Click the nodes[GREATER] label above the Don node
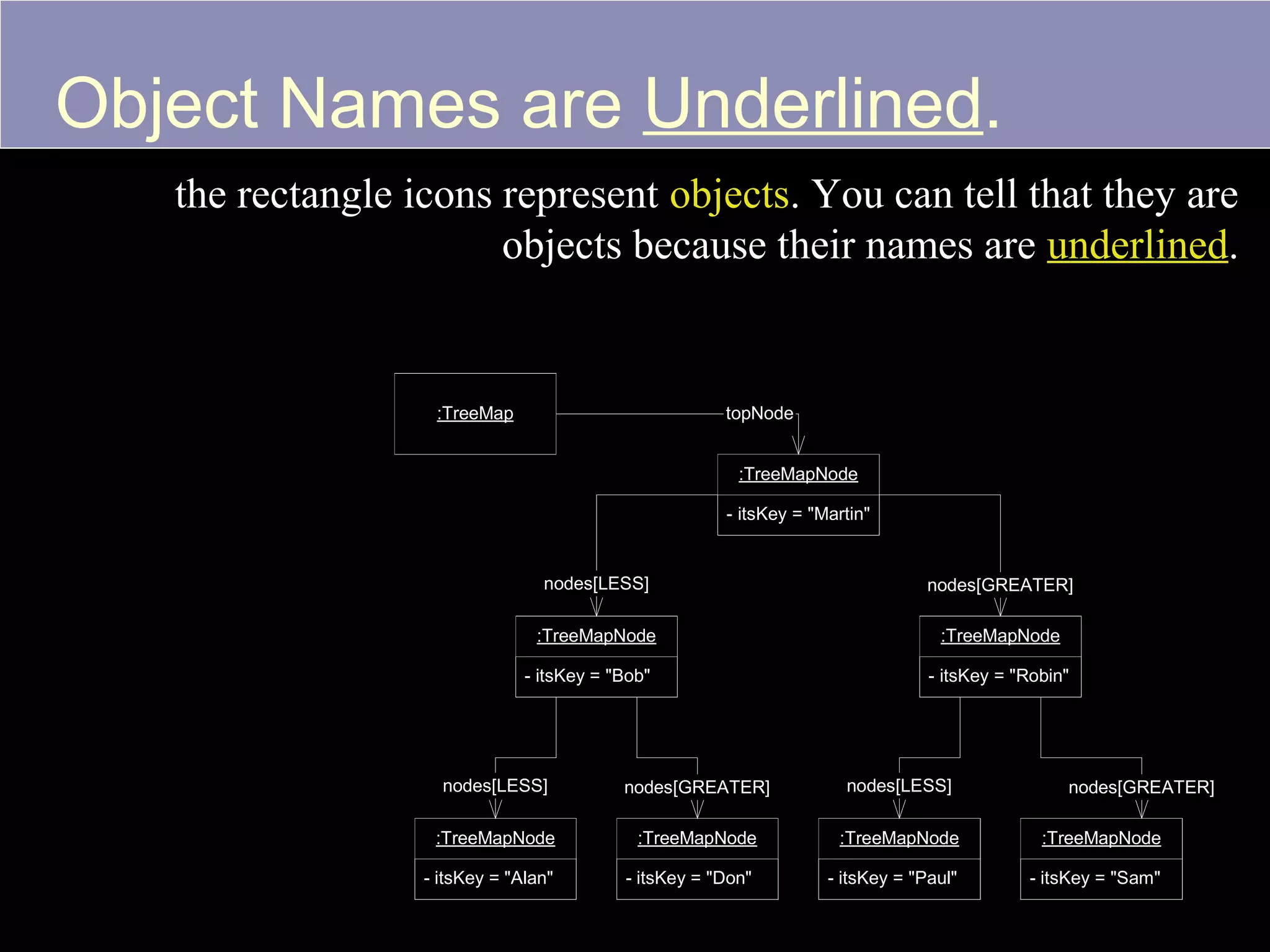Image resolution: width=1270 pixels, height=952 pixels. [697, 787]
